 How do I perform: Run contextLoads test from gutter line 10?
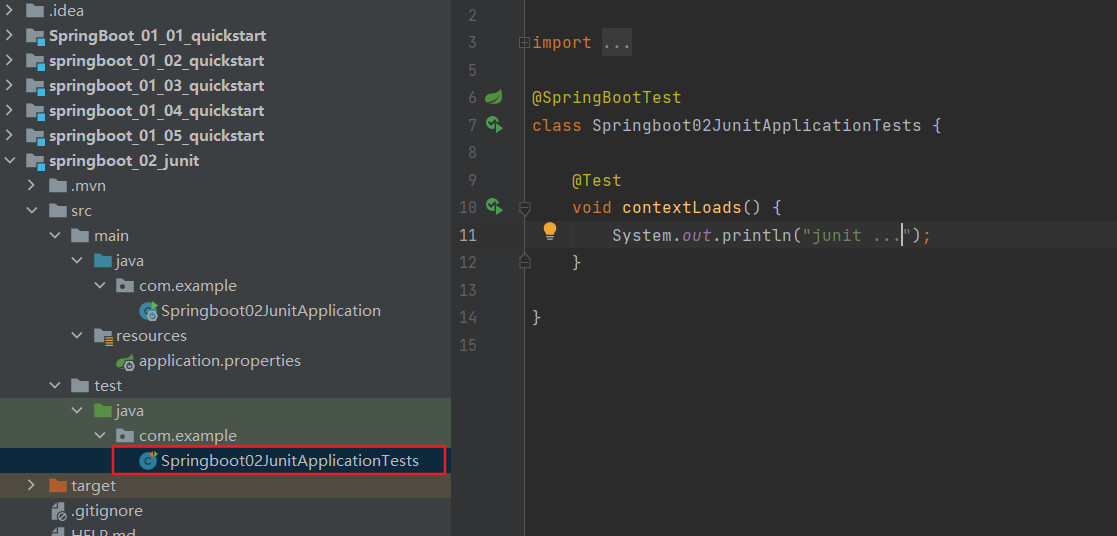click(x=494, y=207)
